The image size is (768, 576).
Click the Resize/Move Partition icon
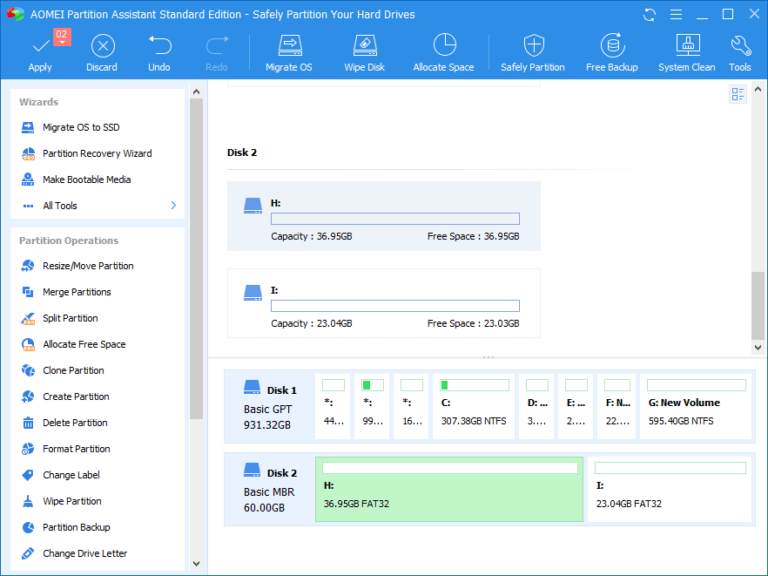[28, 266]
